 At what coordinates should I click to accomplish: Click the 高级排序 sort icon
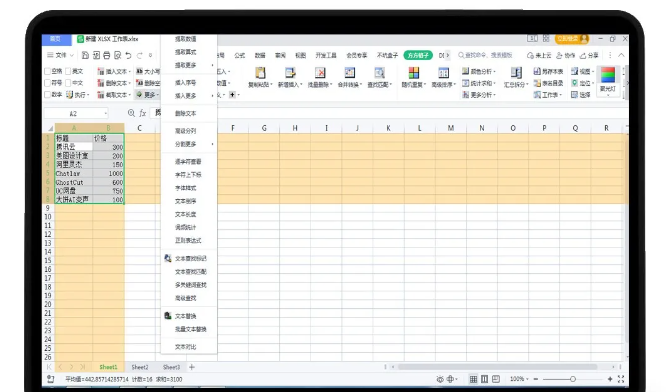click(443, 73)
